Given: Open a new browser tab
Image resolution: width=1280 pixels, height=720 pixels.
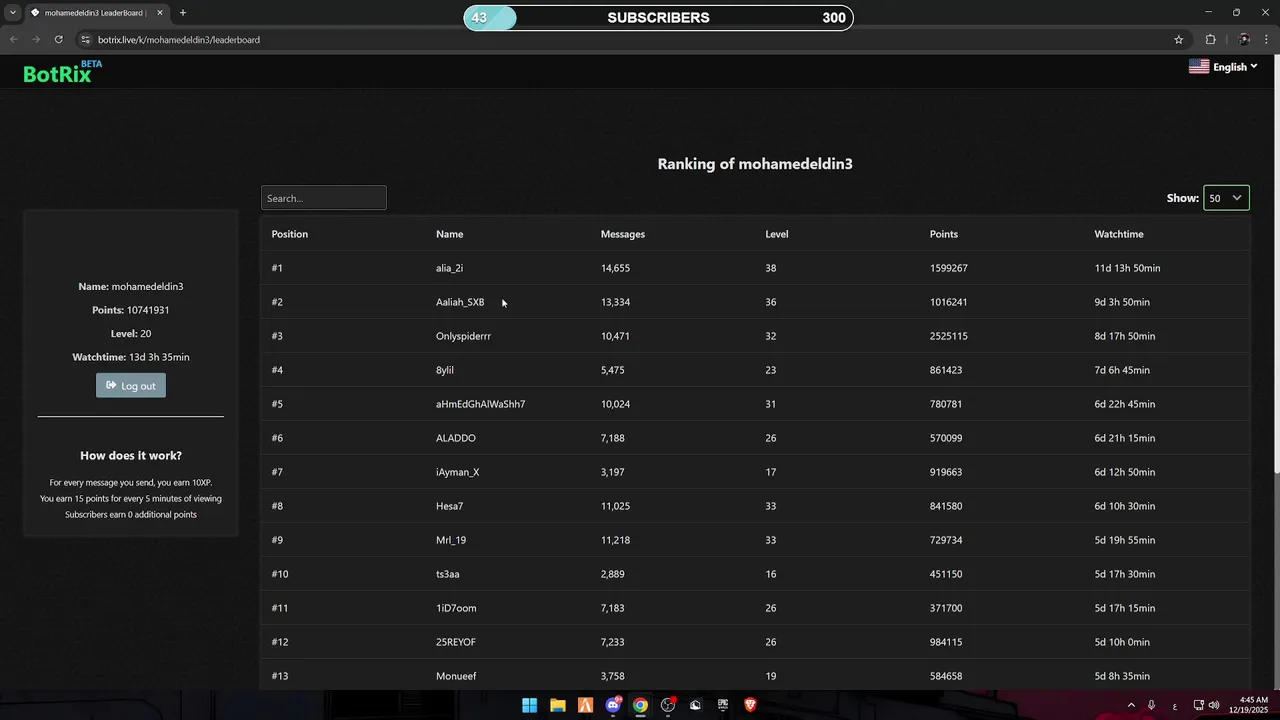Looking at the screenshot, I should click(182, 13).
